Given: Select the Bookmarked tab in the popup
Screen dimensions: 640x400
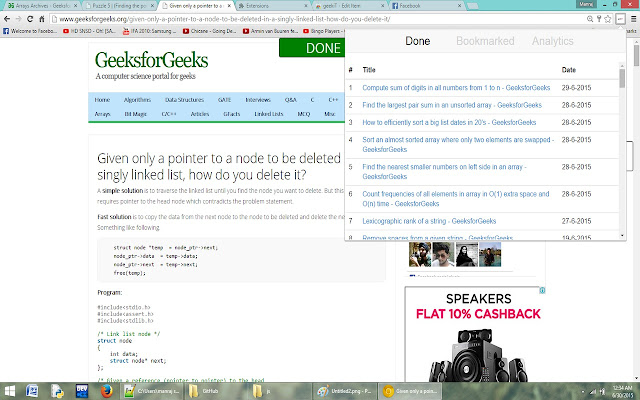Looking at the screenshot, I should [x=485, y=41].
